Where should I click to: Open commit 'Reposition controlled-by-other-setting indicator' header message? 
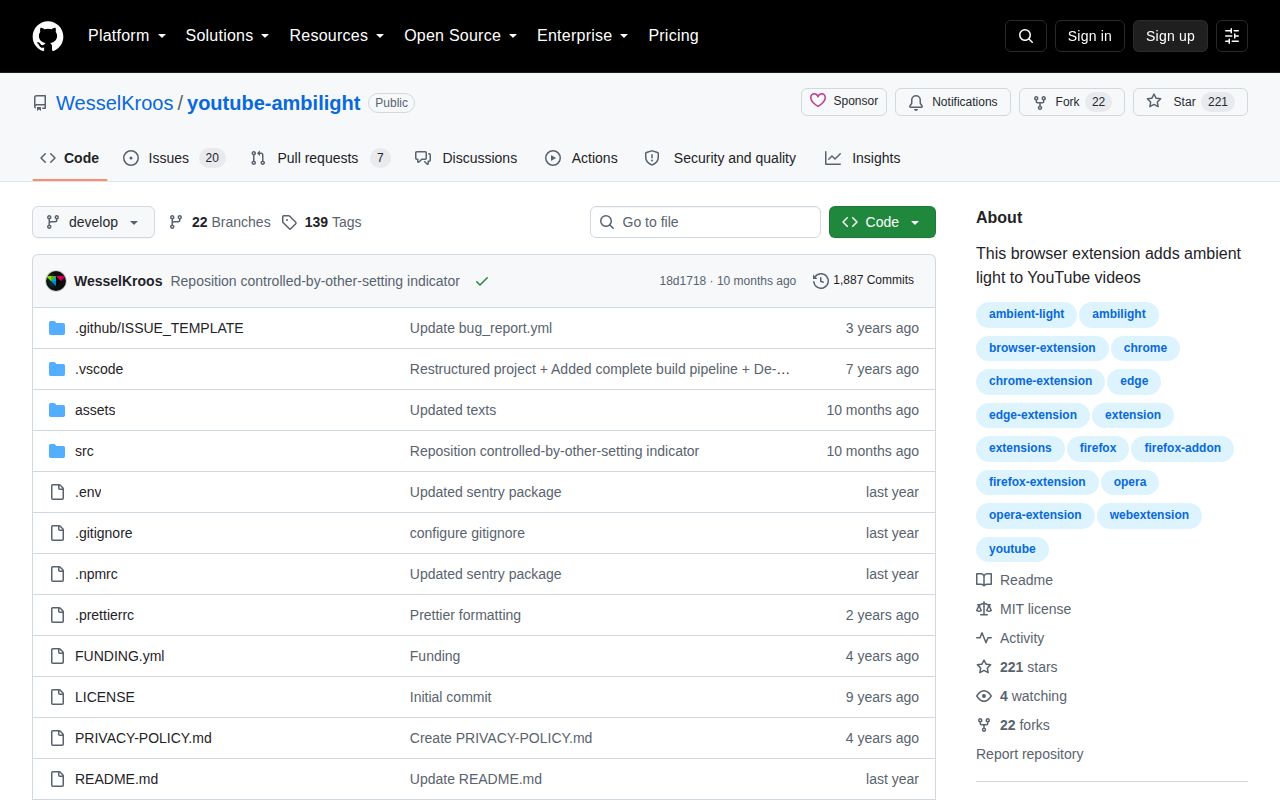pos(315,281)
